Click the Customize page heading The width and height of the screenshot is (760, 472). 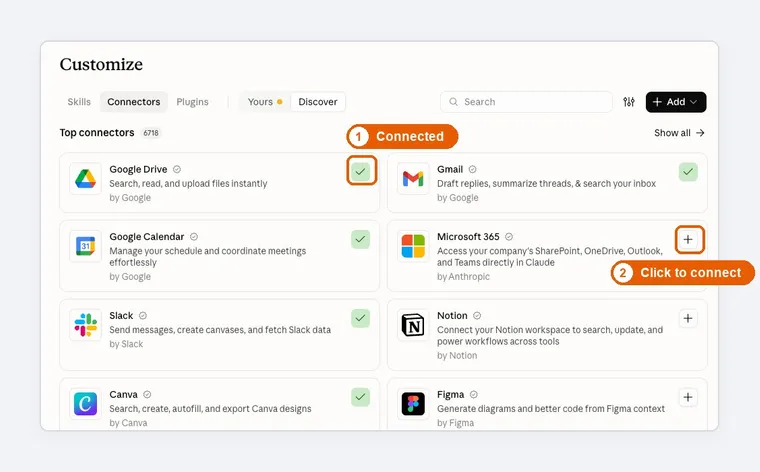tap(101, 64)
